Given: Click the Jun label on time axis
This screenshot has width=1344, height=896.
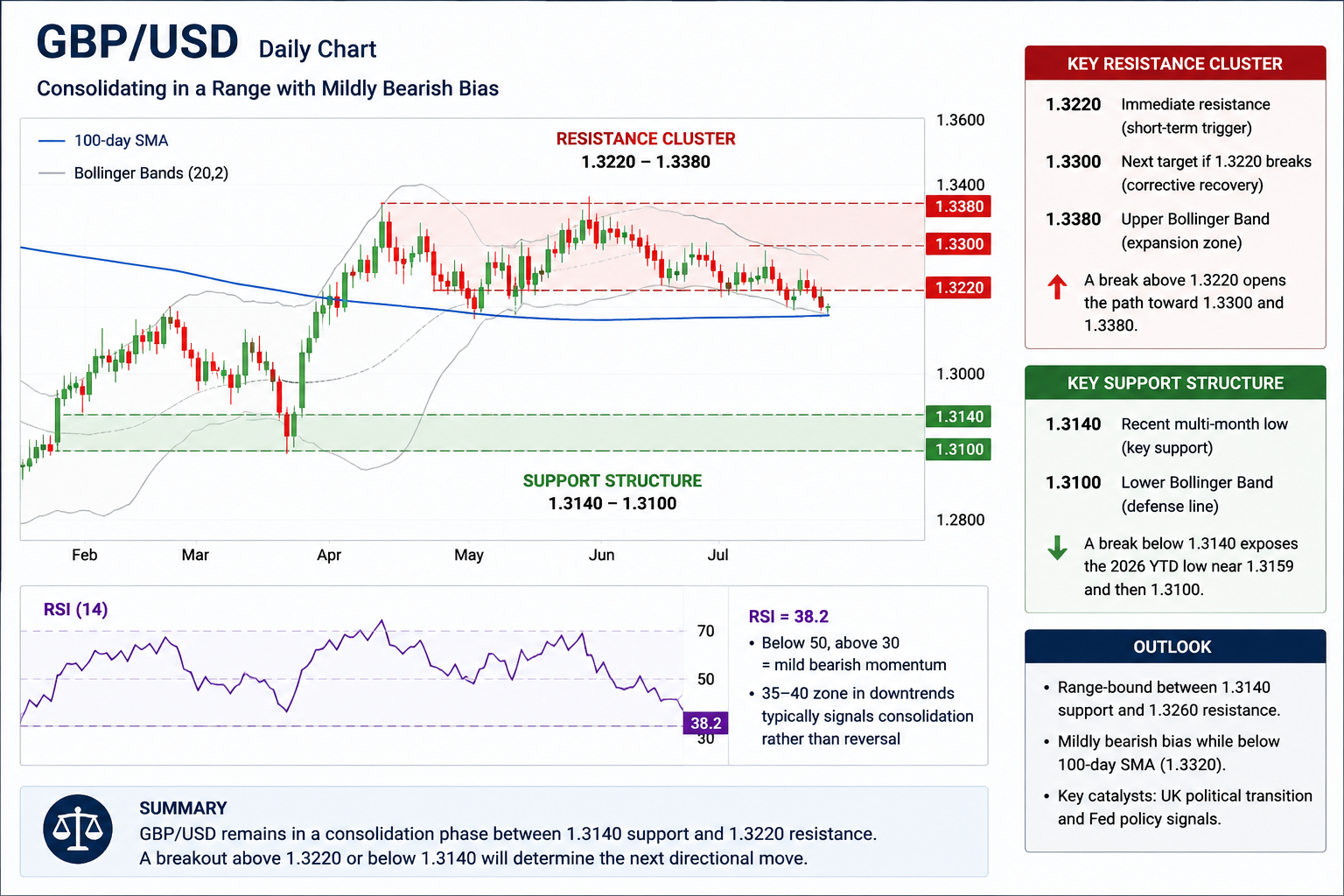Looking at the screenshot, I should point(601,555).
